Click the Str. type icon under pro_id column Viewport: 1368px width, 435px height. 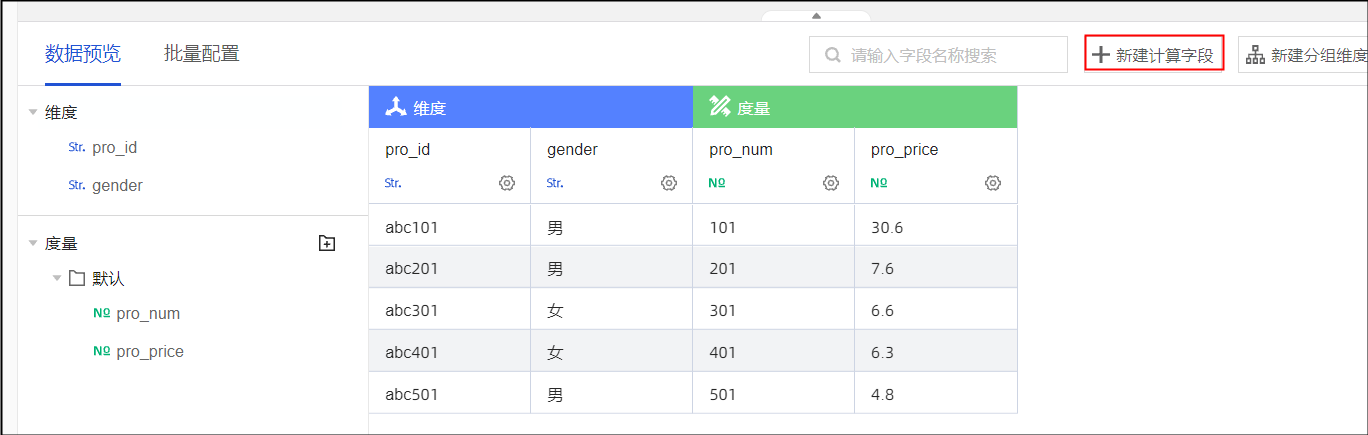pyautogui.click(x=393, y=184)
